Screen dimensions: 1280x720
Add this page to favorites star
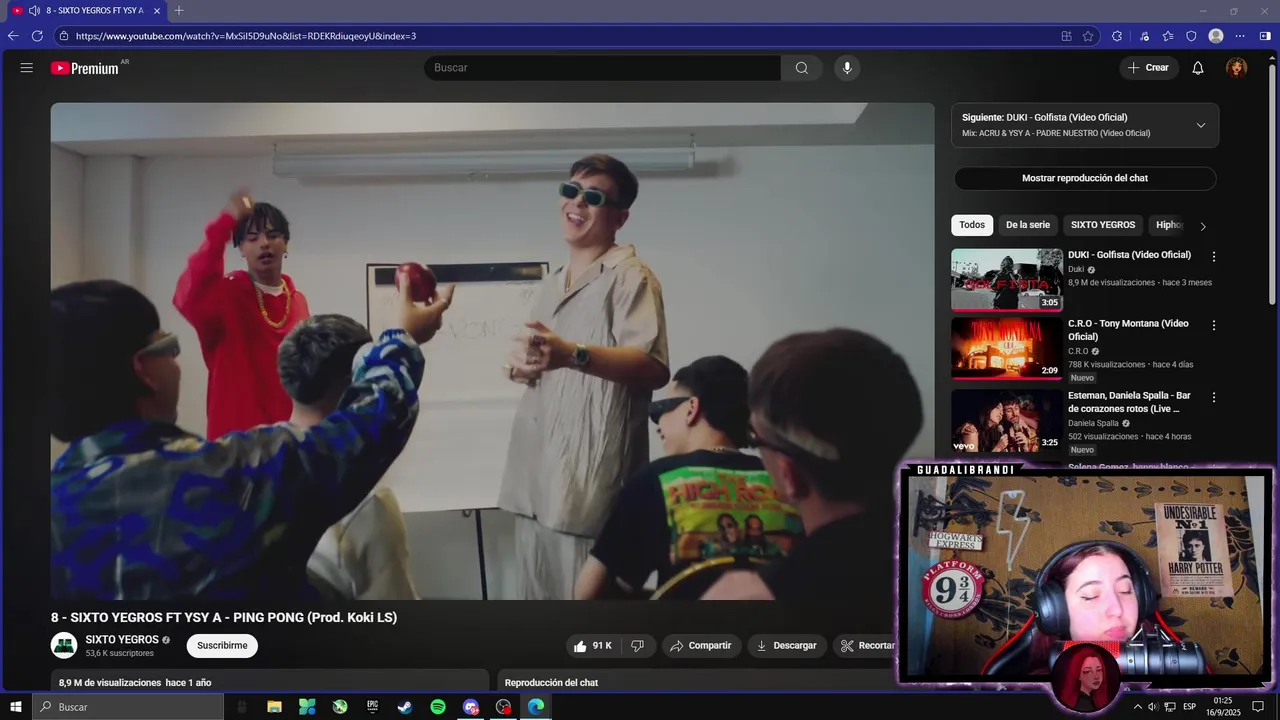pyautogui.click(x=1089, y=36)
